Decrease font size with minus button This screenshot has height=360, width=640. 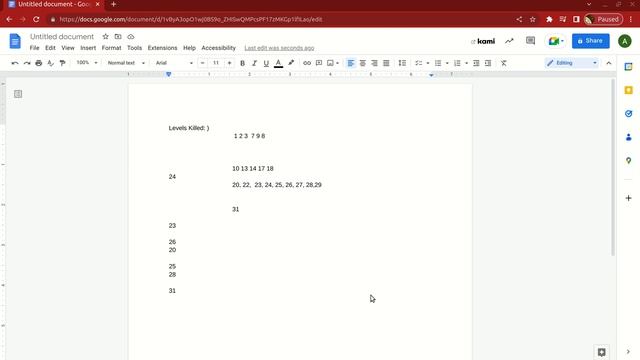coord(202,63)
